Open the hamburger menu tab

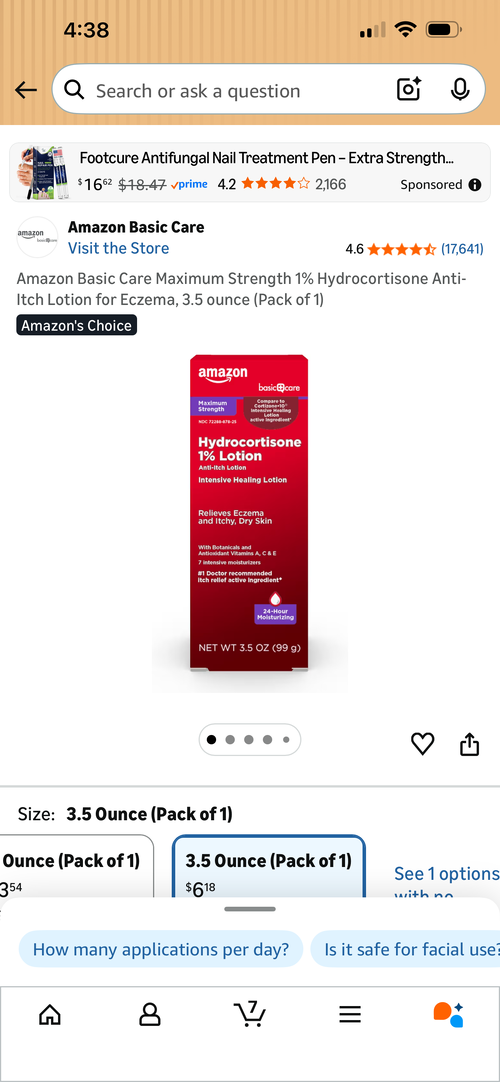pos(350,1014)
